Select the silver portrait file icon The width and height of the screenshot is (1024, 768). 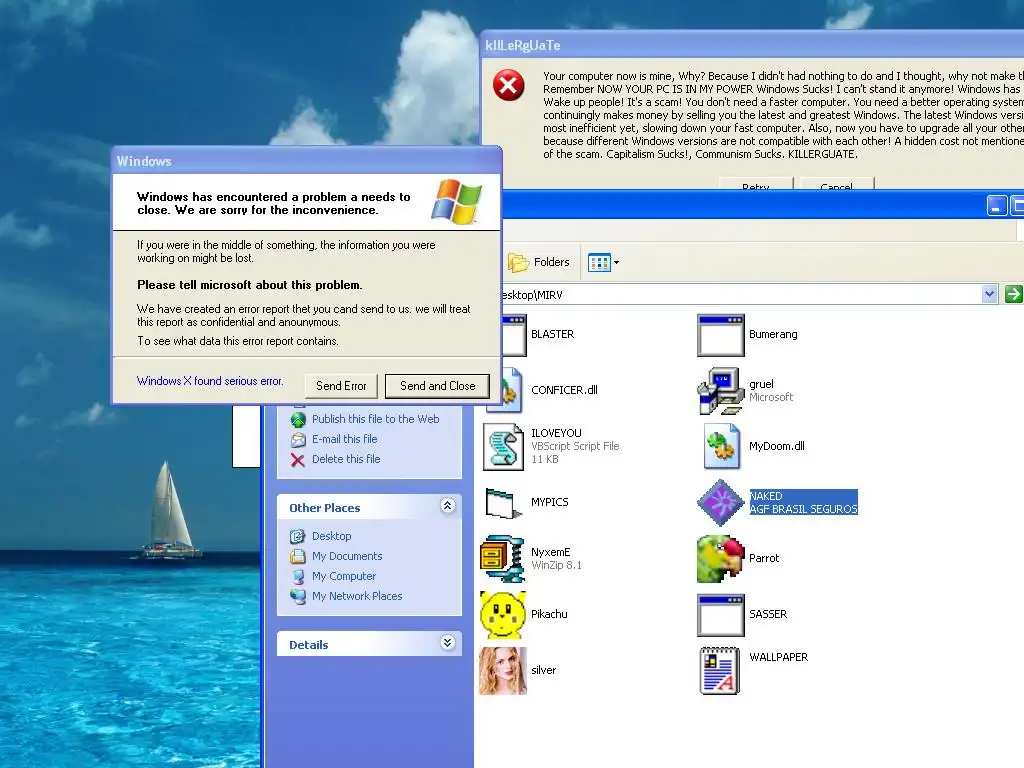(x=504, y=671)
